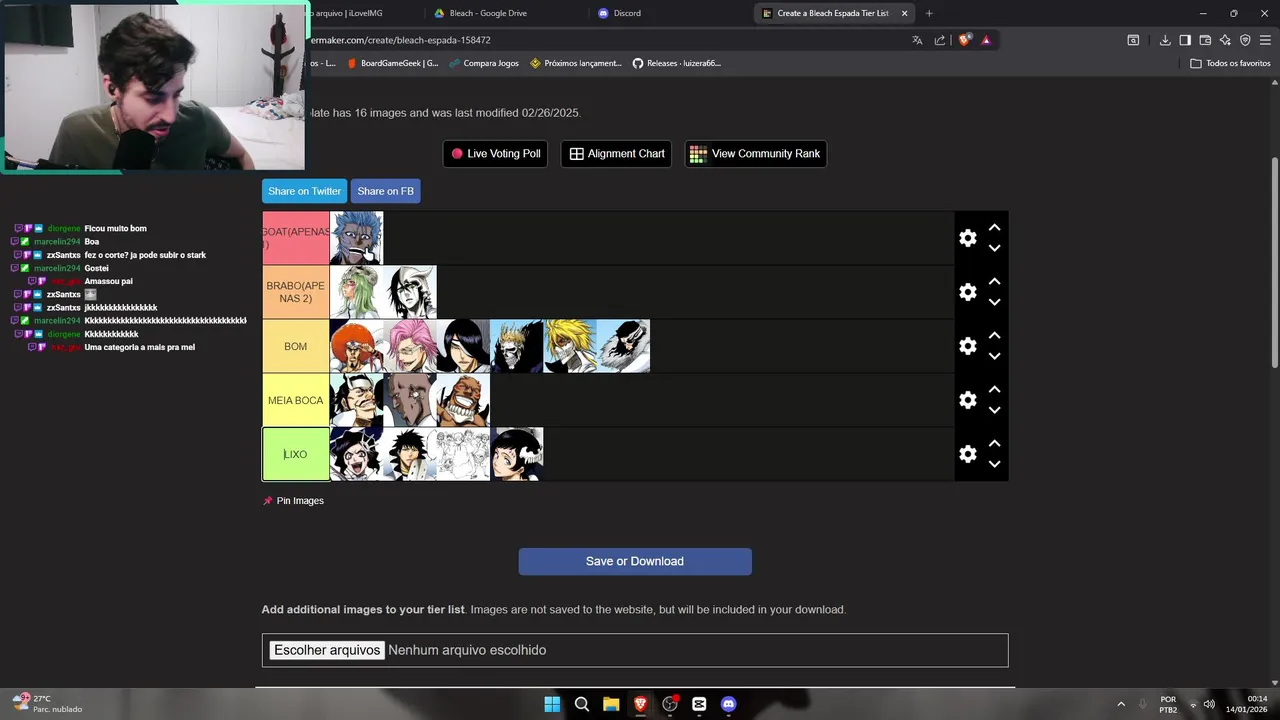Toggle browser sidebar panel icon
This screenshot has width=1280, height=720.
coord(1185,40)
